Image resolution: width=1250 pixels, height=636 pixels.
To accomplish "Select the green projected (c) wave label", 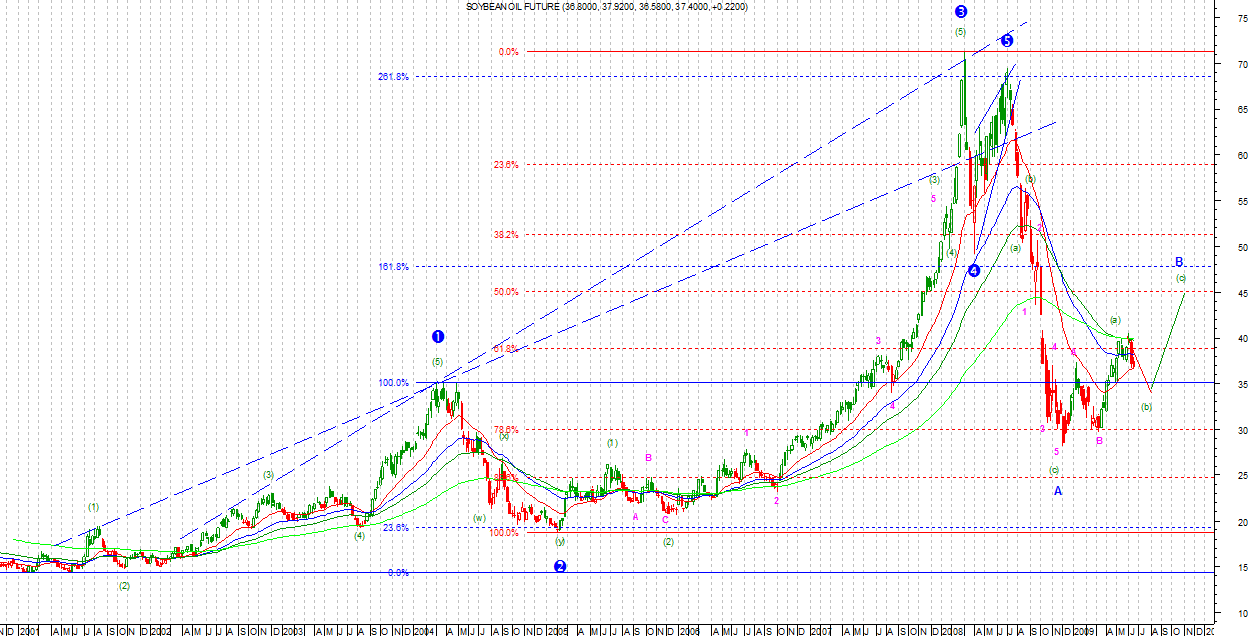I will pyautogui.click(x=1181, y=278).
